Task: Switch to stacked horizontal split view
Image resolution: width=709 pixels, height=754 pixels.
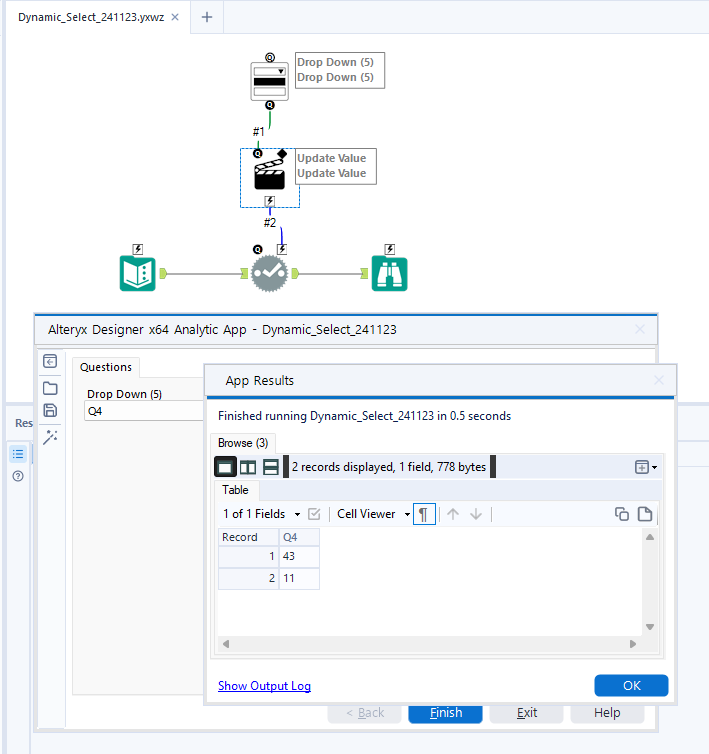Action: click(271, 467)
